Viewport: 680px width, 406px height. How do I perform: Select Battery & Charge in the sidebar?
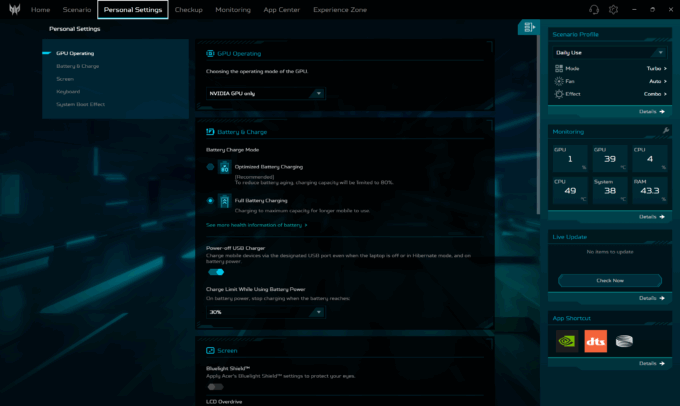[x=78, y=66]
